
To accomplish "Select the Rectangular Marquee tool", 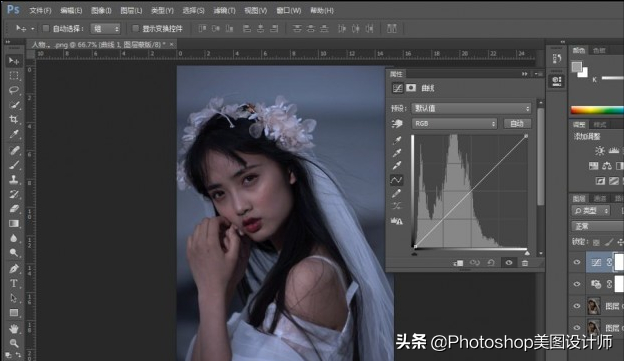I will 14,76.
